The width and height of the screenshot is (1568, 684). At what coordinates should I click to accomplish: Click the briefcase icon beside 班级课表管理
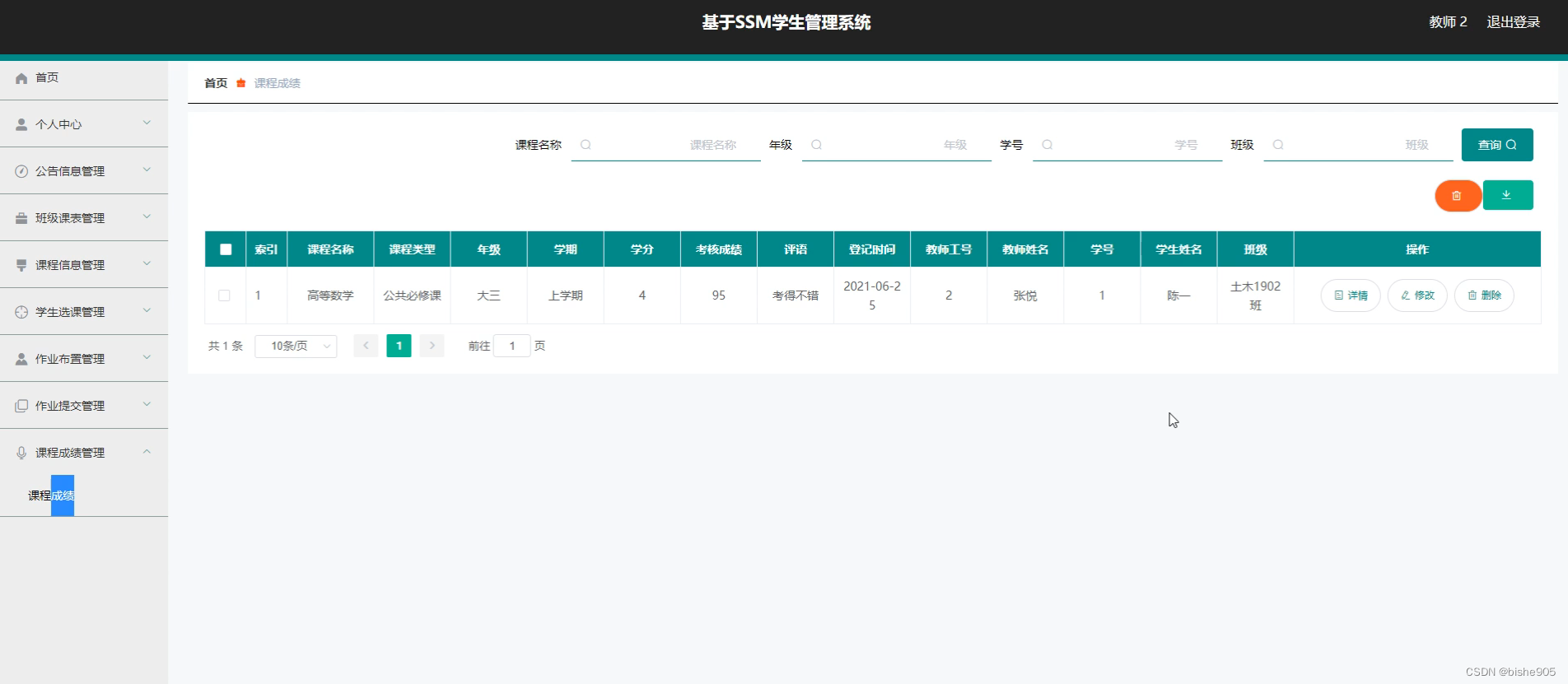21,219
